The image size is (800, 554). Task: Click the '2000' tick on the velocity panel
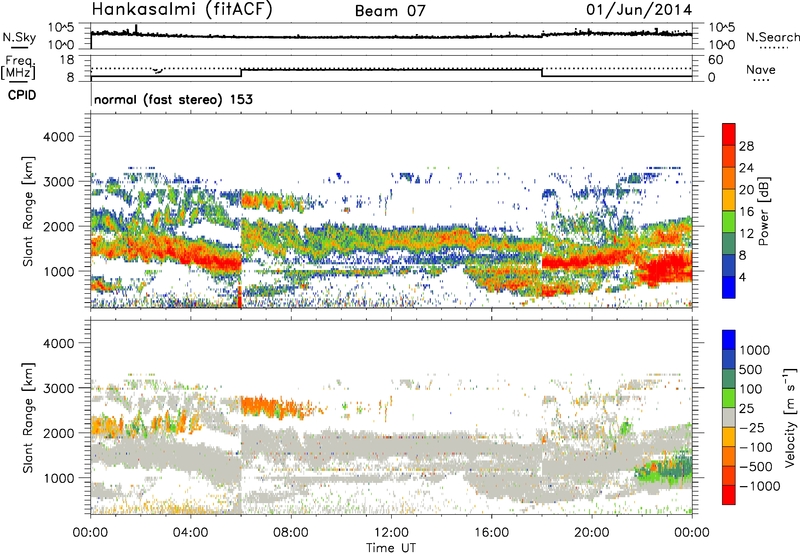[58, 433]
